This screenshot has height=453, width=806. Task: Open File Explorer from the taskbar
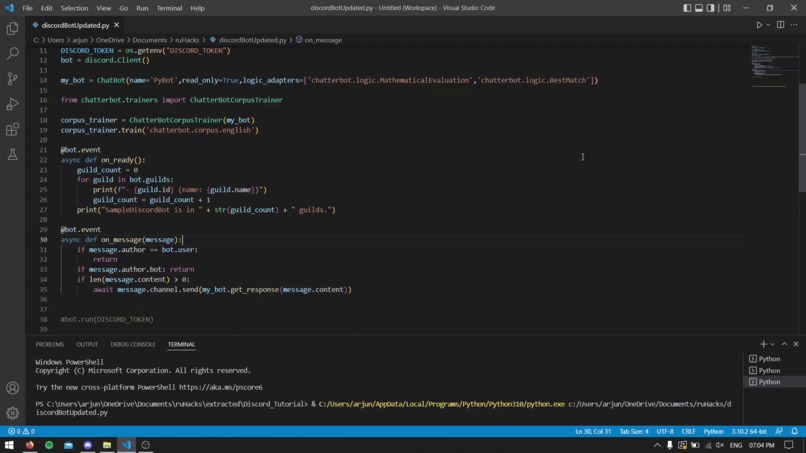[107, 445]
